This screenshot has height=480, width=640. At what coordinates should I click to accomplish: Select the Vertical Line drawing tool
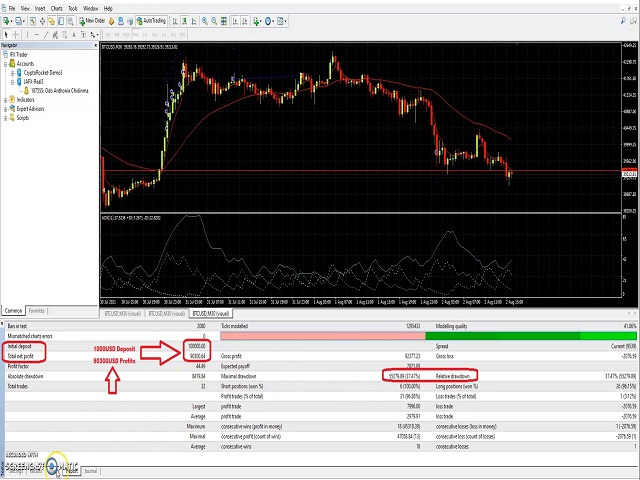point(27,35)
